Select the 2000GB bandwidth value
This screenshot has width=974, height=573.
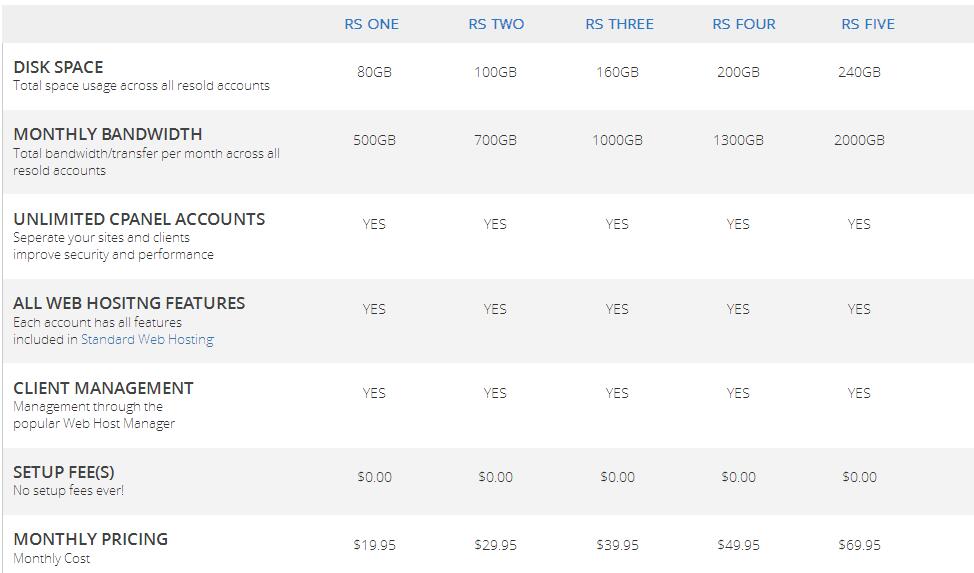click(x=859, y=140)
